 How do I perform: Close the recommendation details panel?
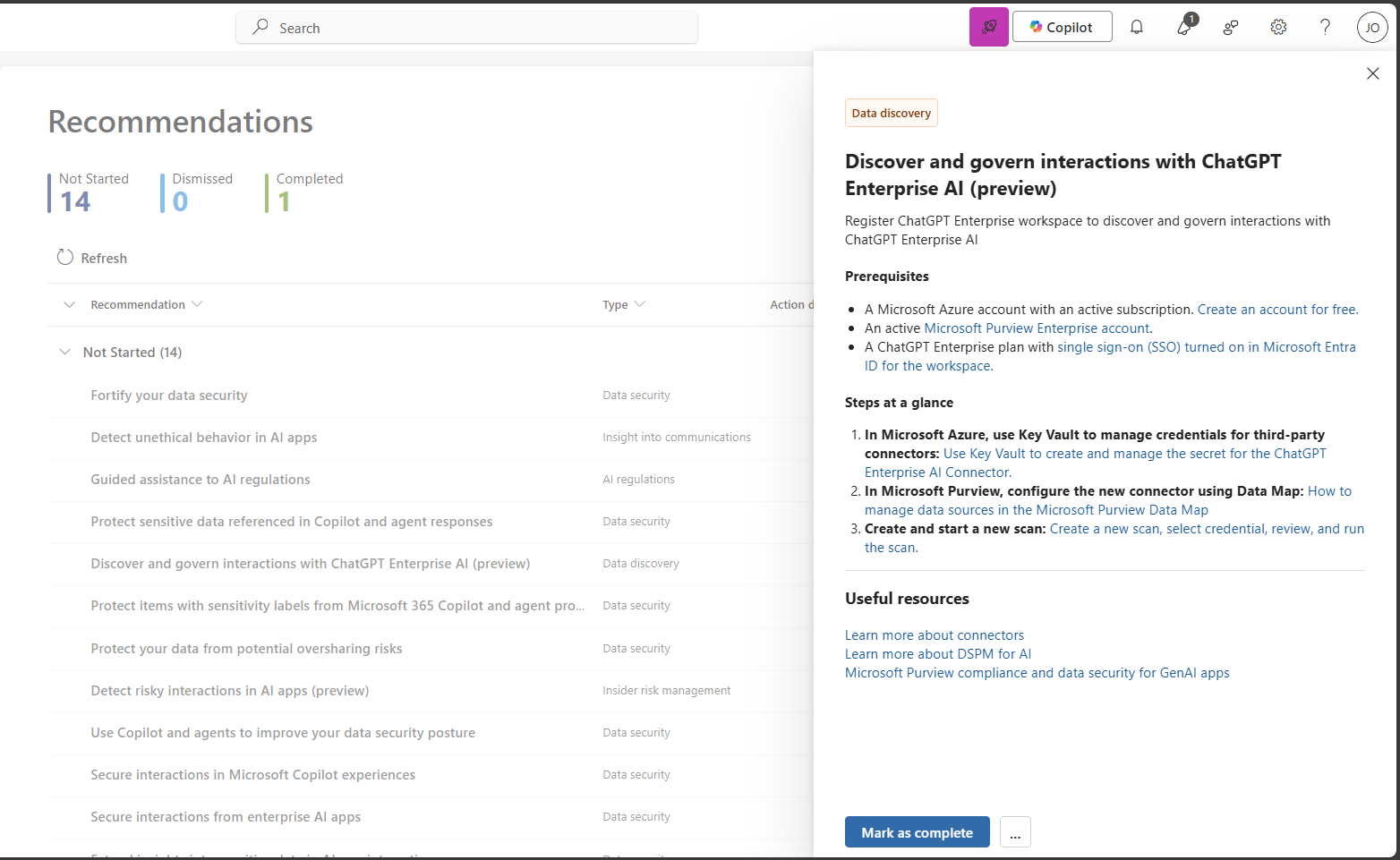coord(1373,73)
